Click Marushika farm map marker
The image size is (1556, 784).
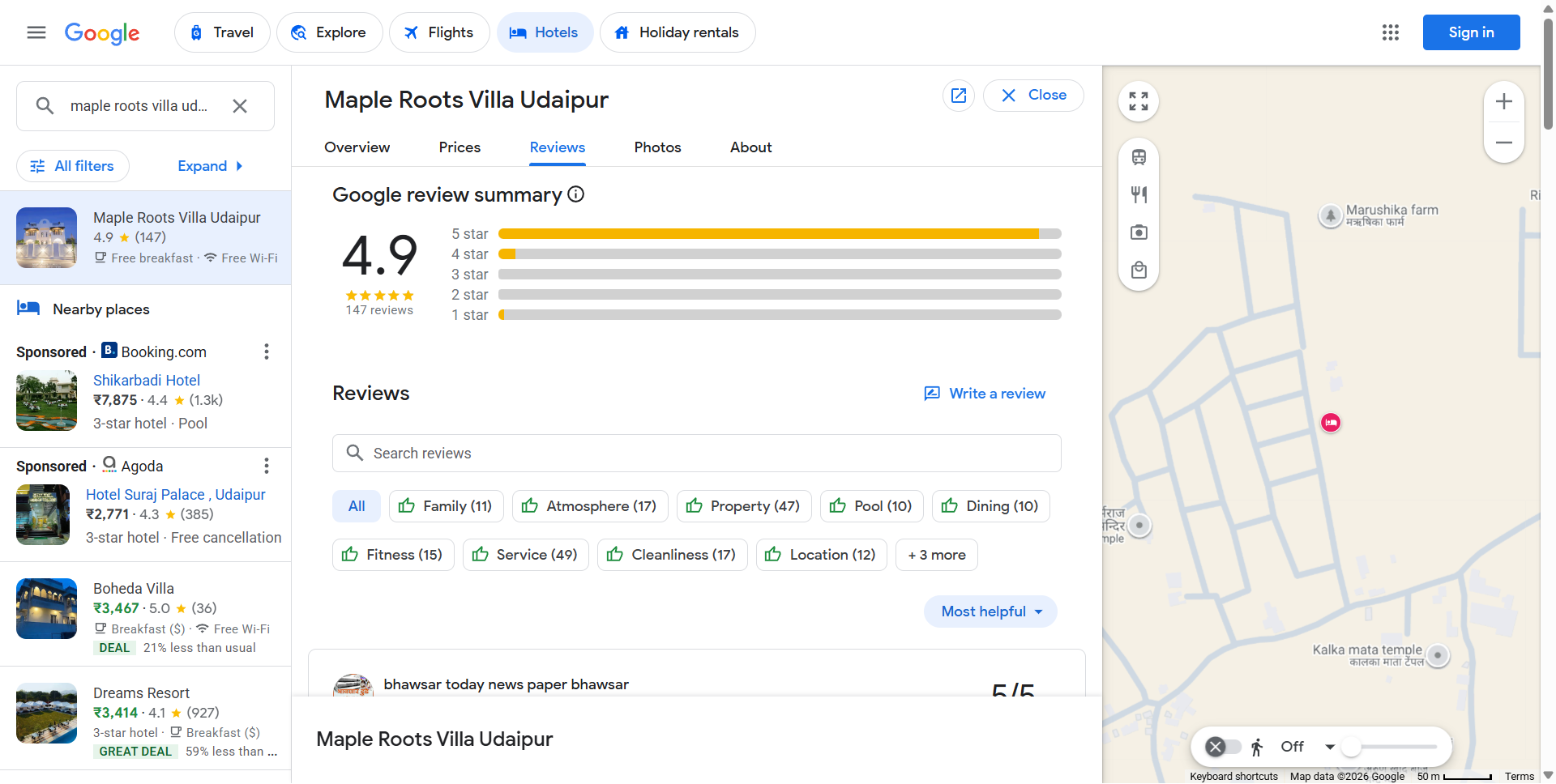(x=1330, y=215)
